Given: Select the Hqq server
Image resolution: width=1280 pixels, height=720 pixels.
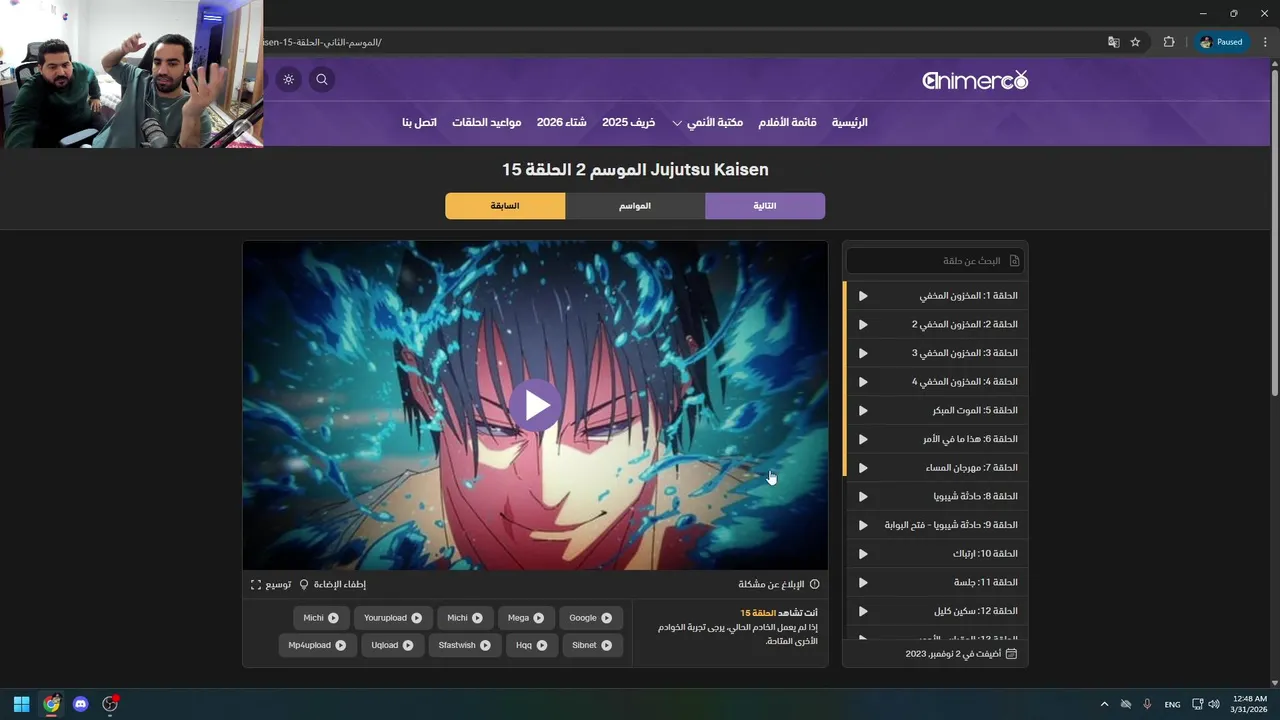Looking at the screenshot, I should click(531, 645).
